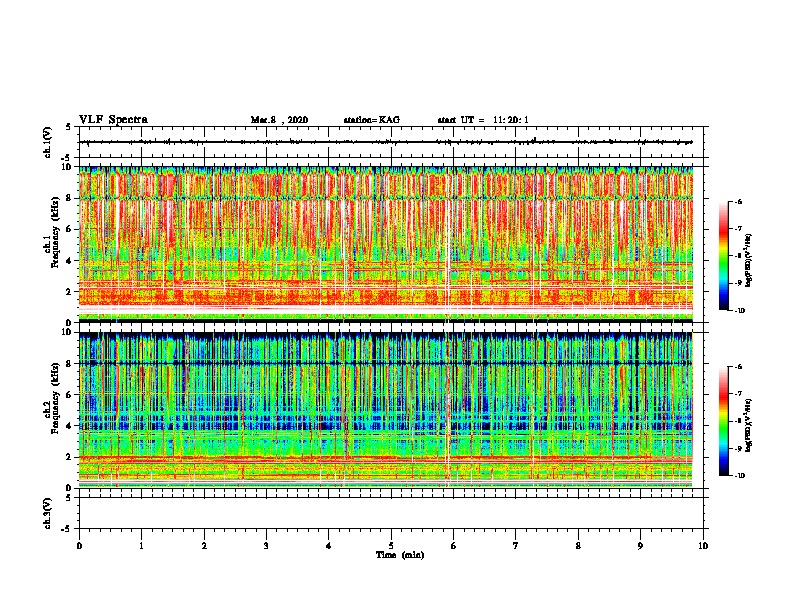Click time axis tick label '8'
Image resolution: width=792 pixels, height=612 pixels.
coord(578,546)
